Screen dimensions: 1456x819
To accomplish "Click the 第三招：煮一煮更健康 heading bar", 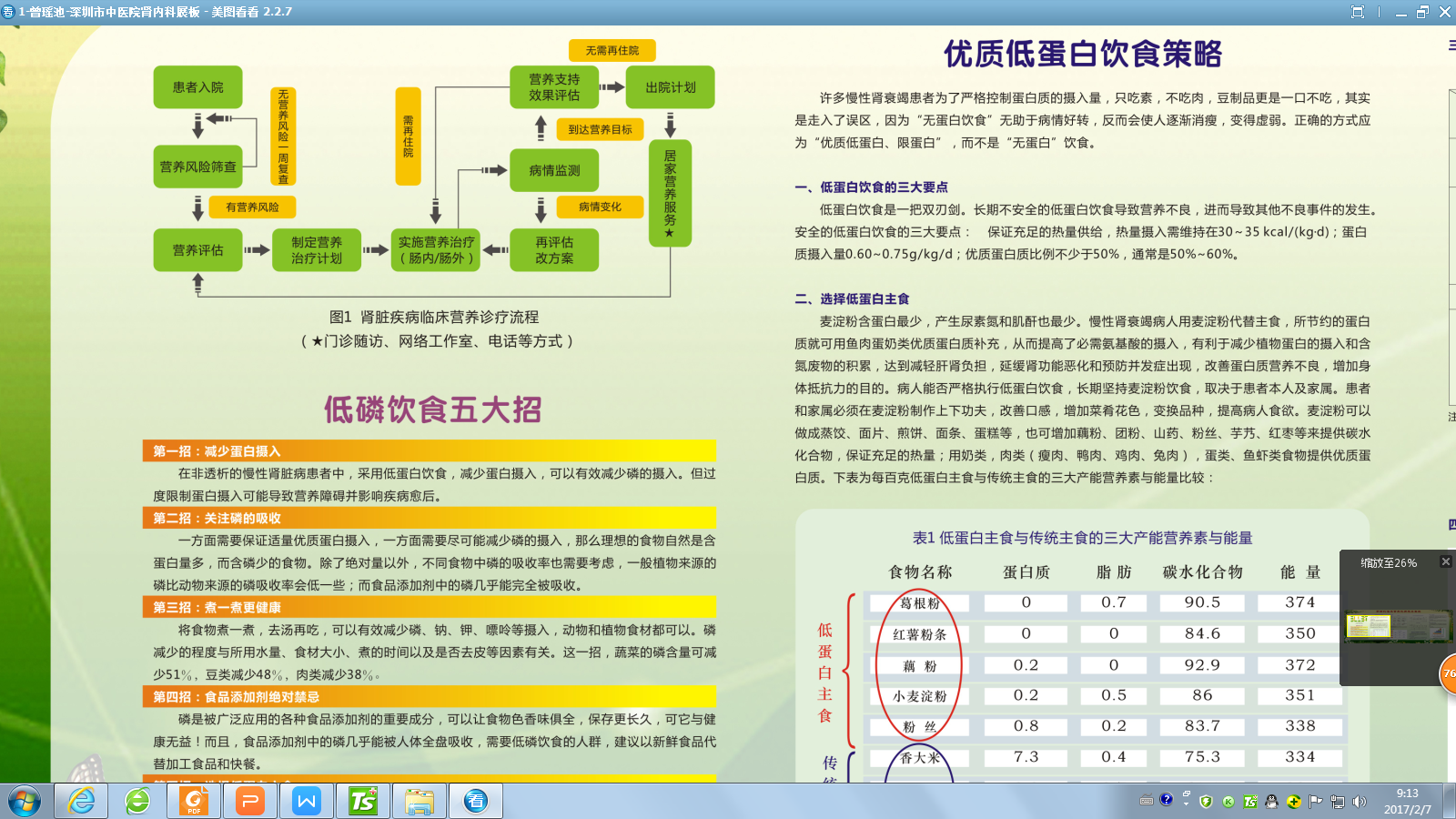I will (430, 607).
